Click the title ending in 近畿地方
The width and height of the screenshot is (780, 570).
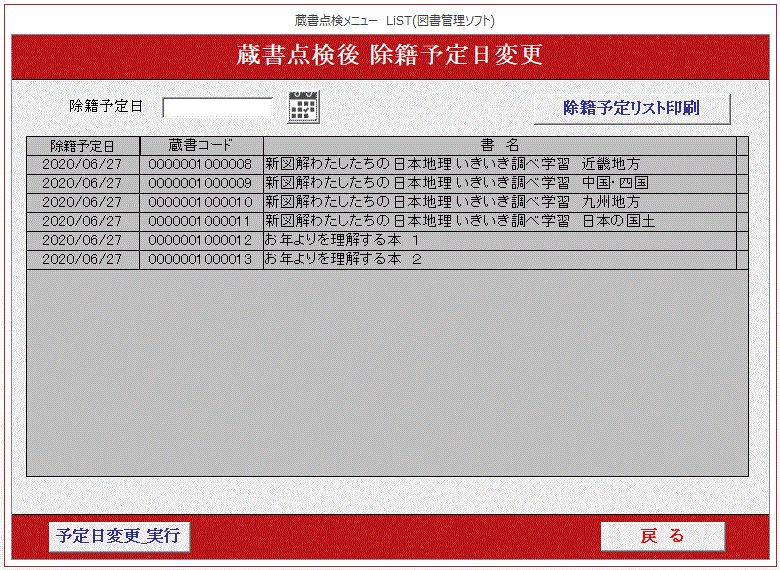tap(499, 165)
